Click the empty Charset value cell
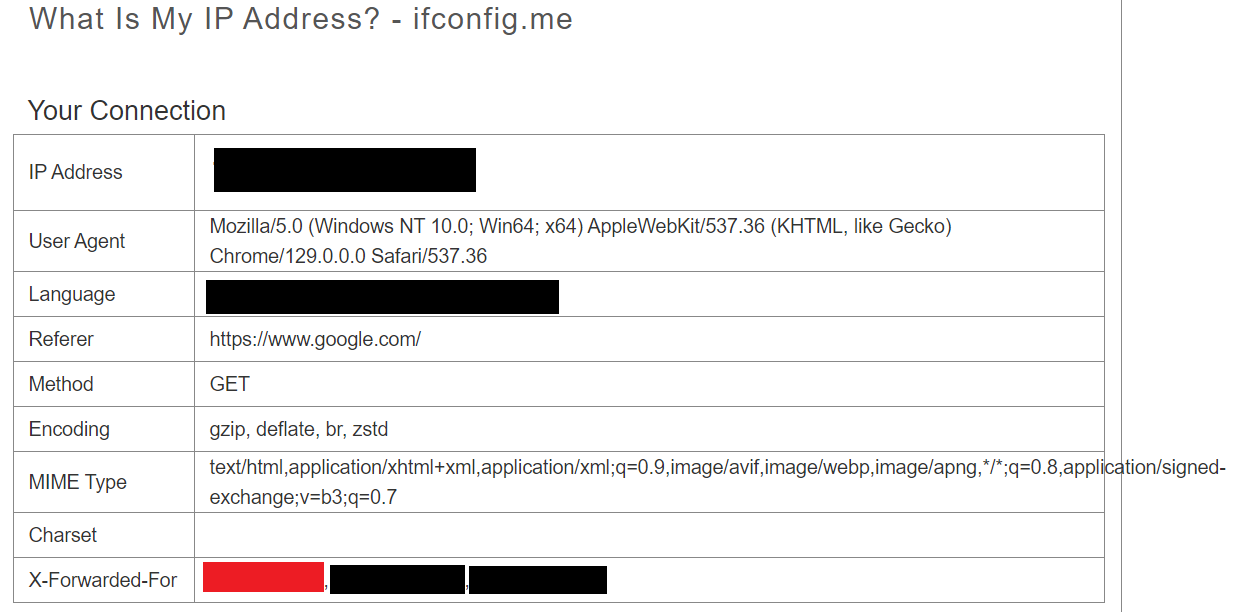 point(649,535)
